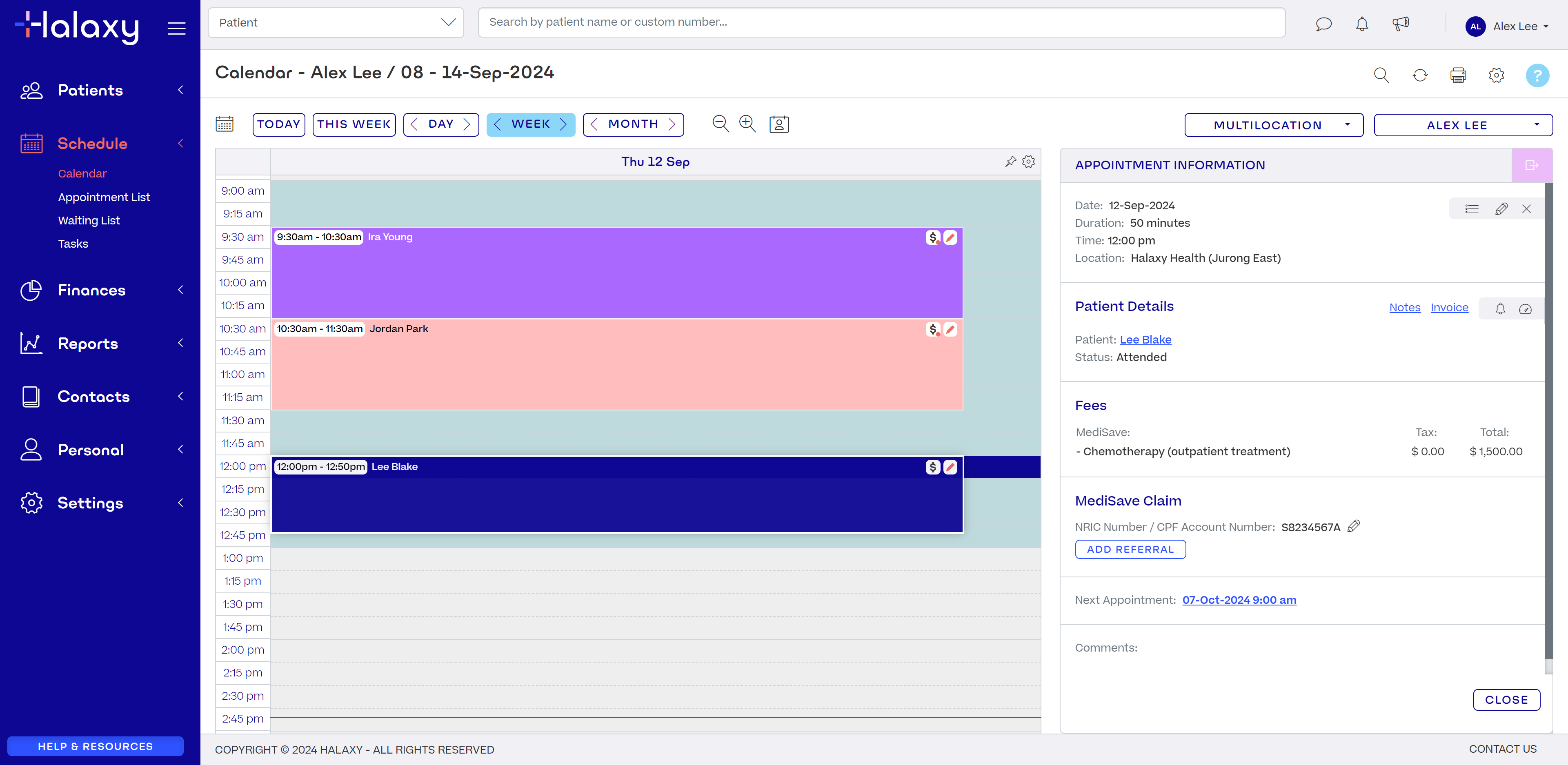Go to previous week arrow

[497, 124]
